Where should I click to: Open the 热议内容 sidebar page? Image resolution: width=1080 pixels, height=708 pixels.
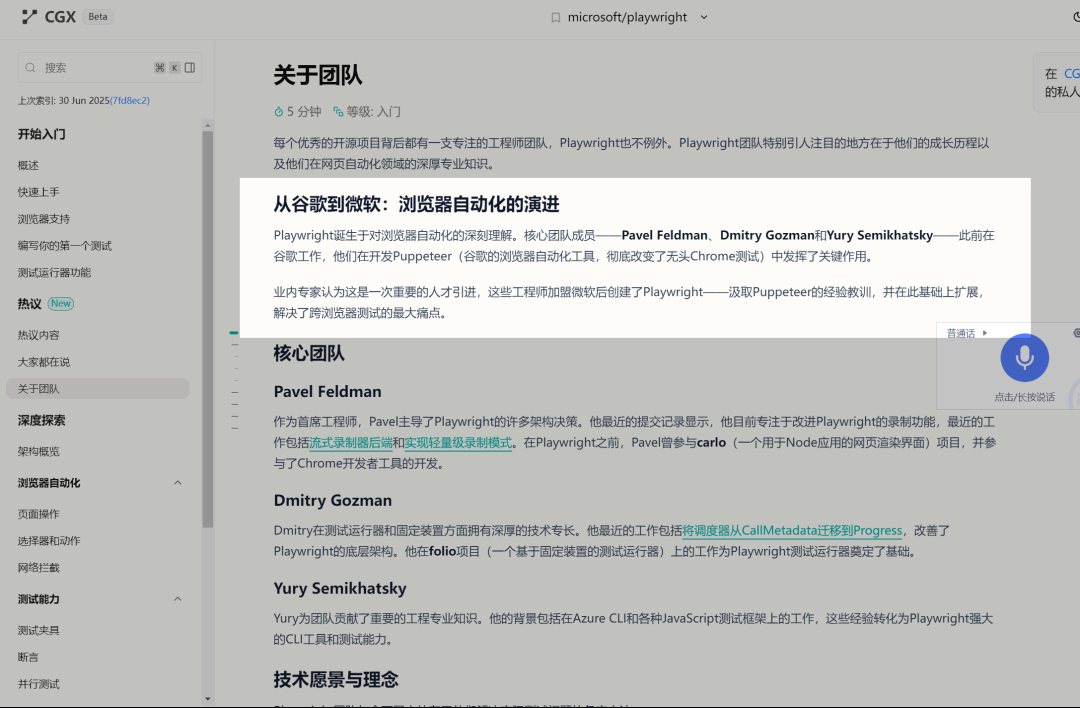click(x=39, y=335)
